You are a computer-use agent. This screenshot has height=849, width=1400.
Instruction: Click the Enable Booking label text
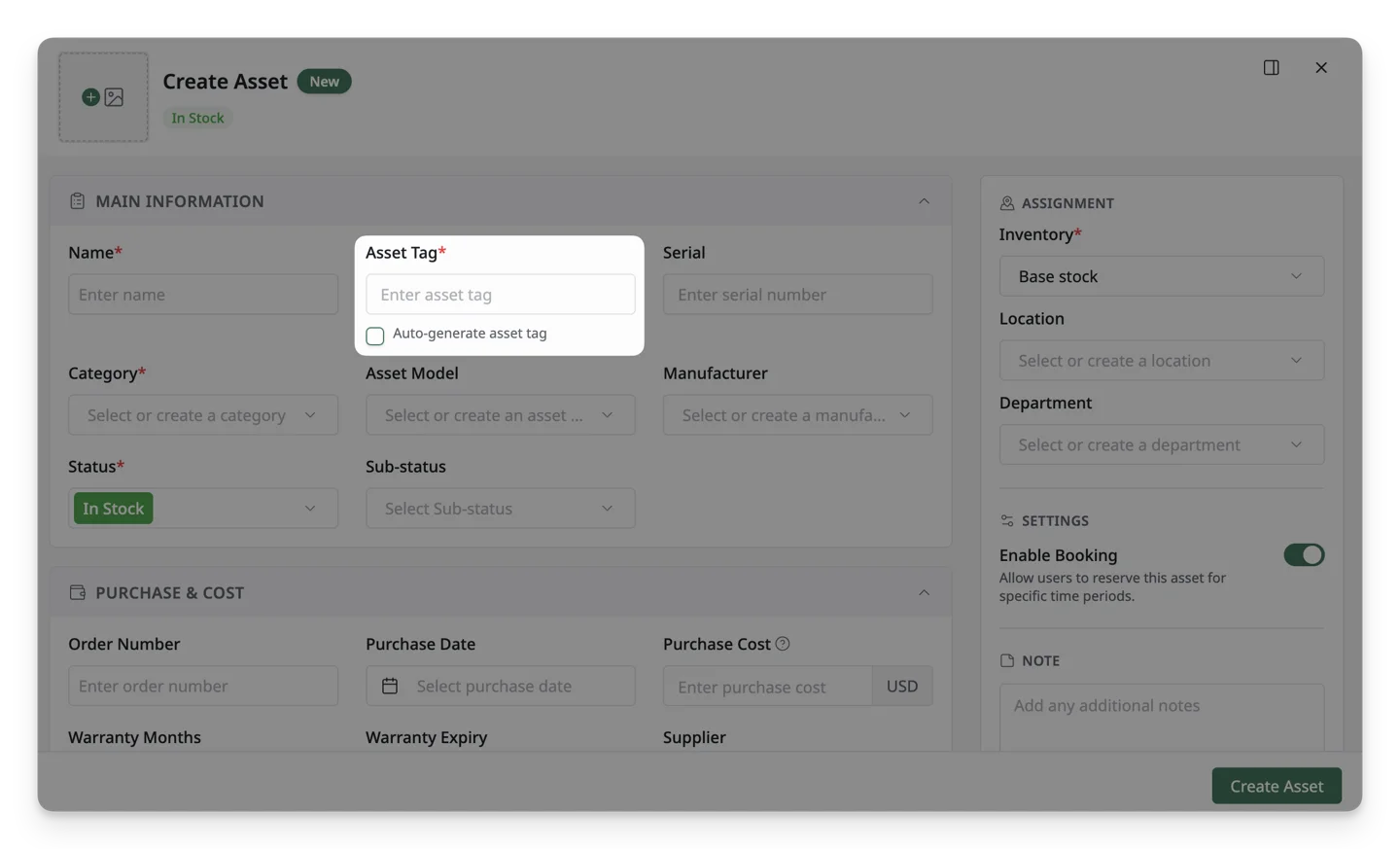tap(1058, 555)
